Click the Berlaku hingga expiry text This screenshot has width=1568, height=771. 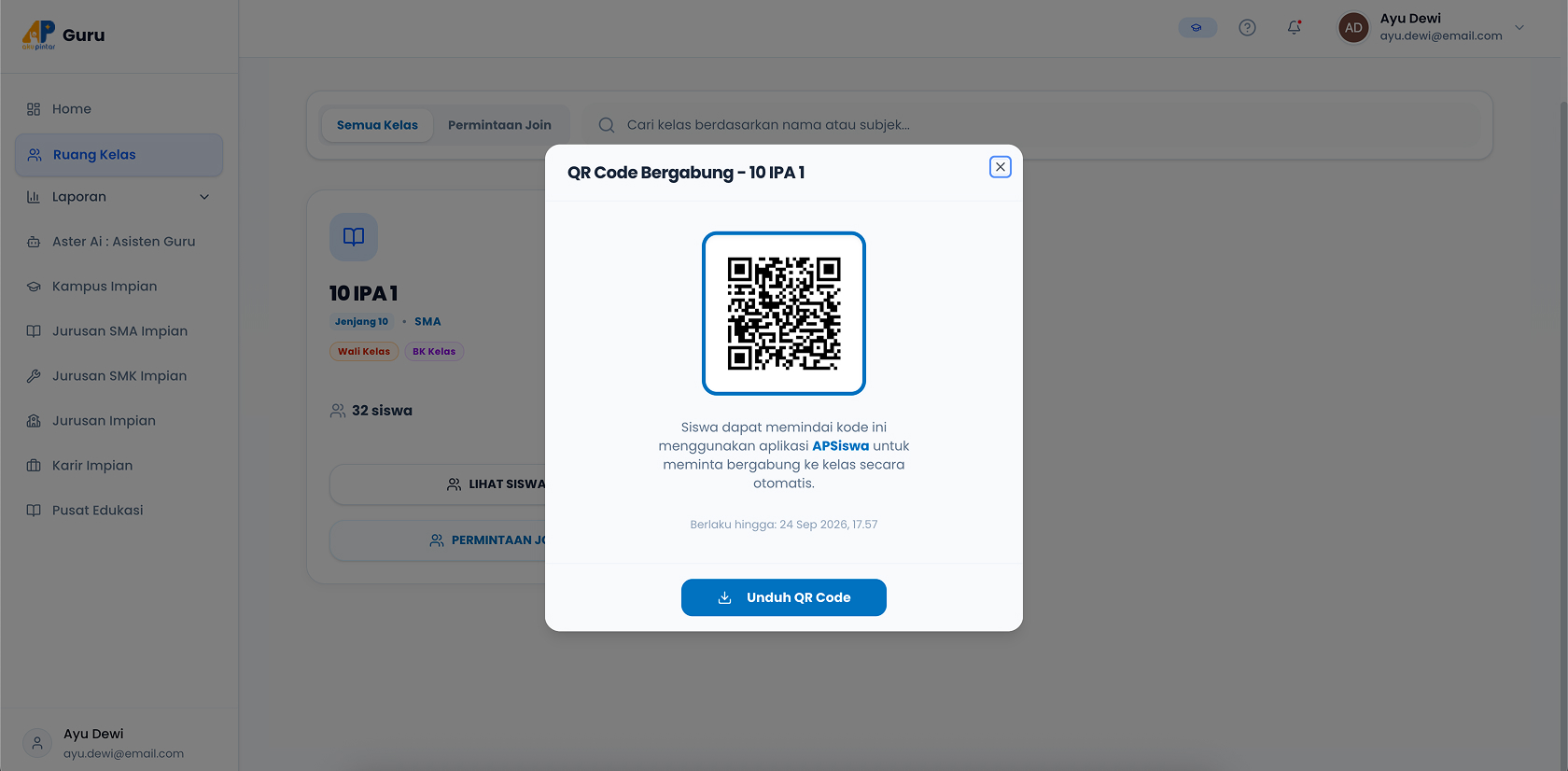click(784, 525)
